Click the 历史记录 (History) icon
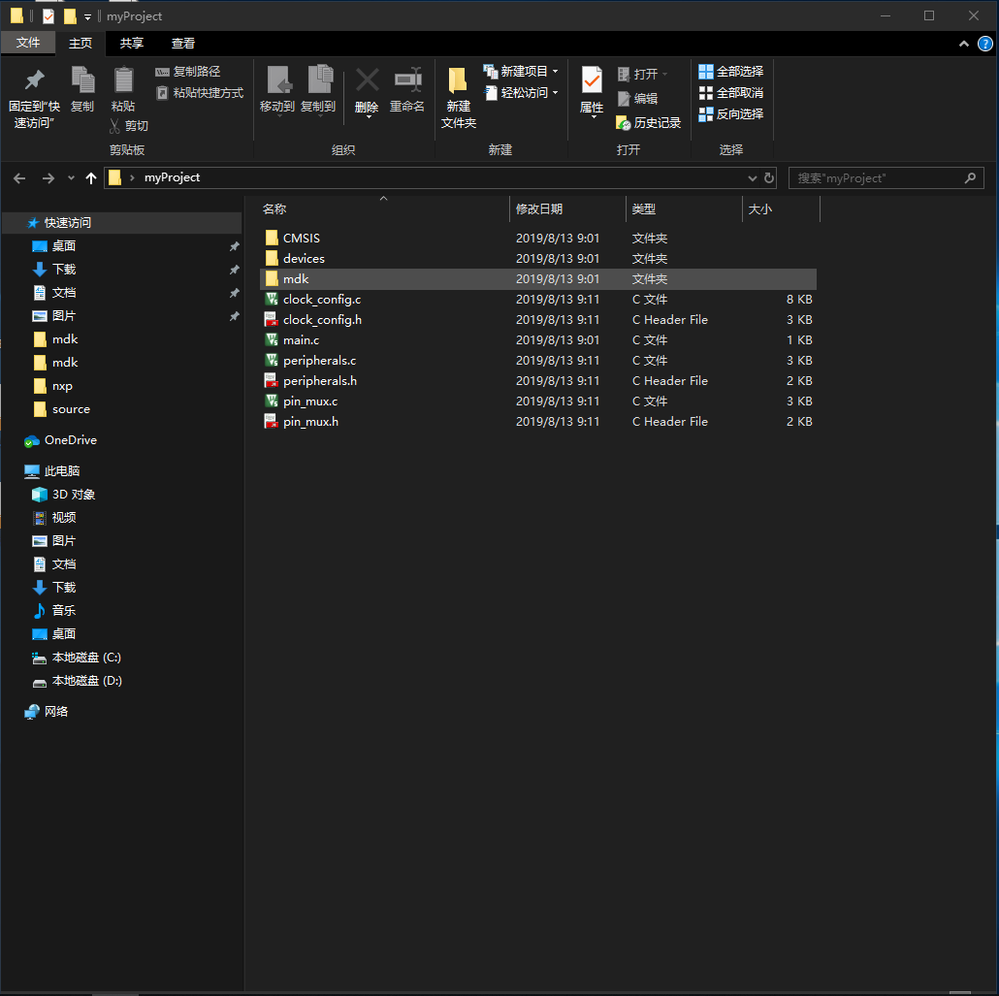The image size is (999, 996). (648, 122)
